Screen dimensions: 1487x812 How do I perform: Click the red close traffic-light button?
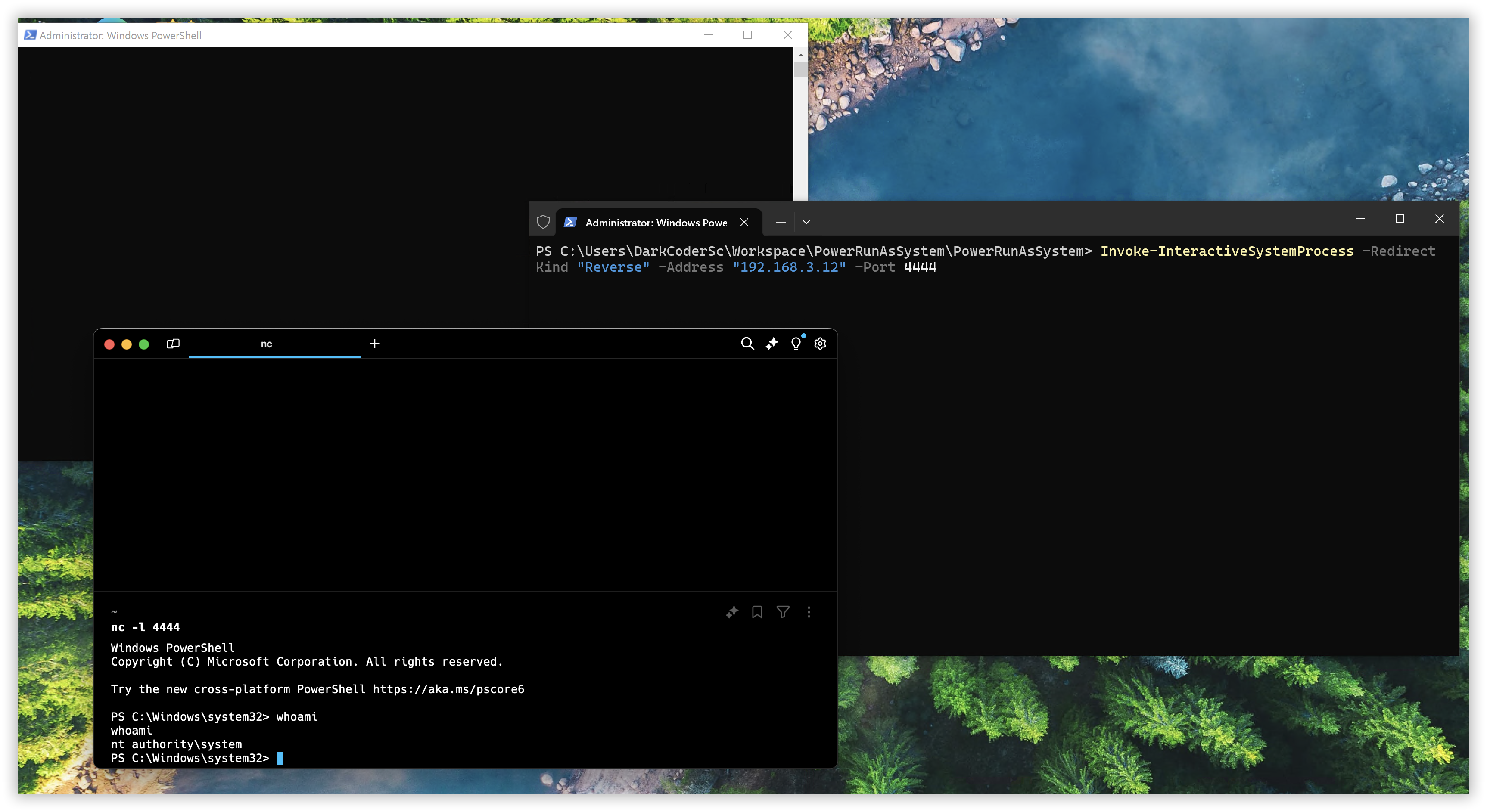pyautogui.click(x=109, y=344)
